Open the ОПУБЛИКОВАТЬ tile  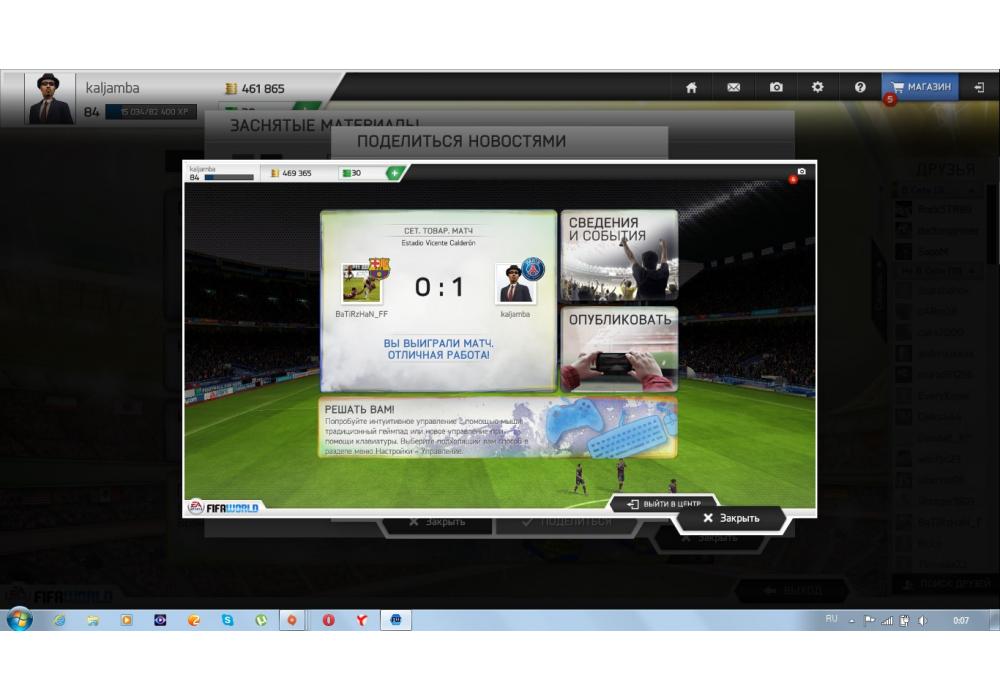pyautogui.click(x=619, y=349)
